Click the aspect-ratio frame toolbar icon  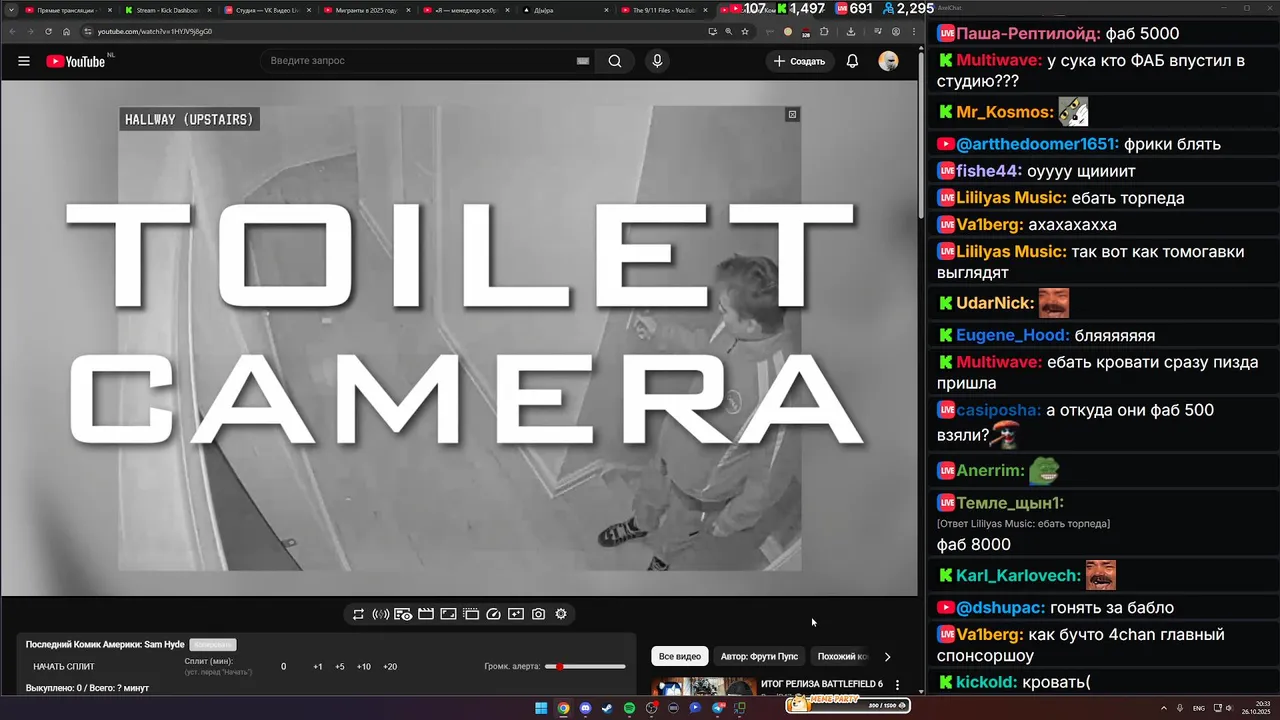coord(448,614)
